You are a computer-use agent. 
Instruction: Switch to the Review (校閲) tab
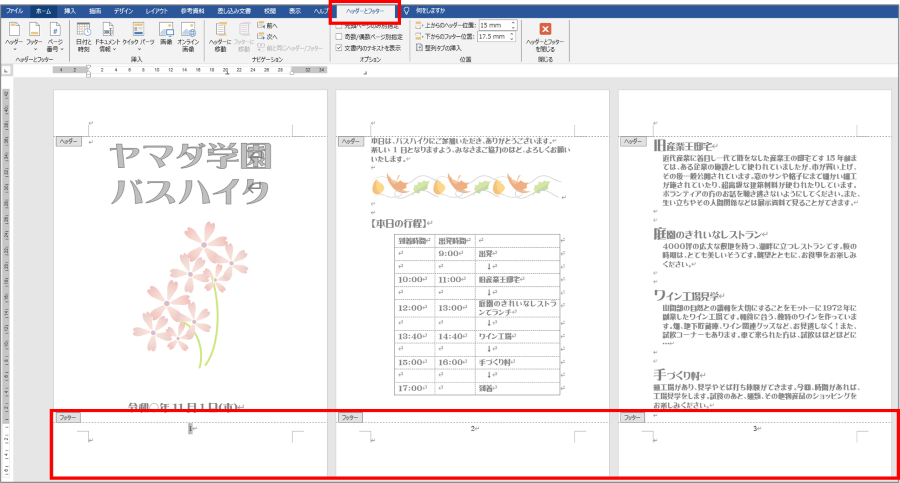tap(270, 11)
